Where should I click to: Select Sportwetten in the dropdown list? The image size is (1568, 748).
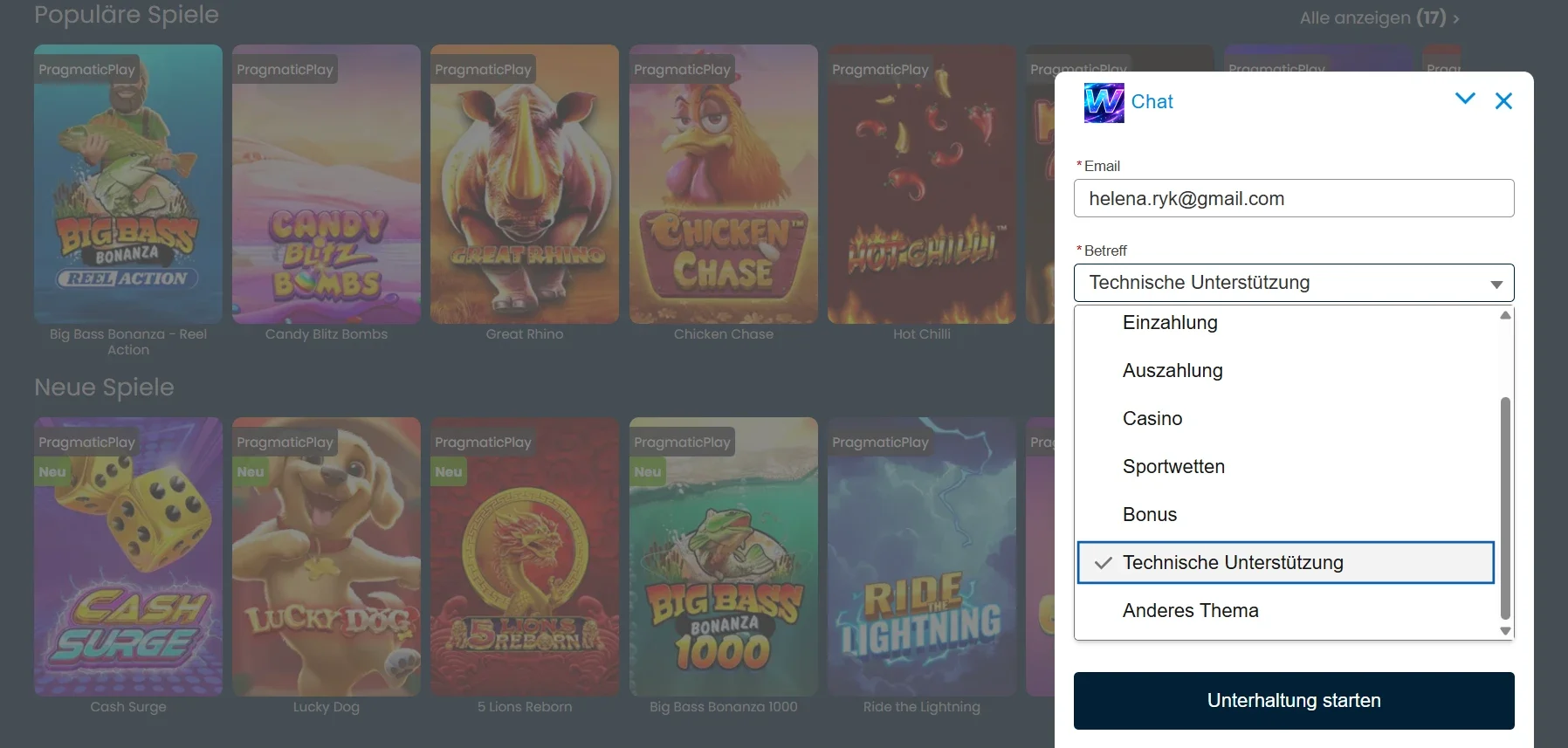(1286, 467)
